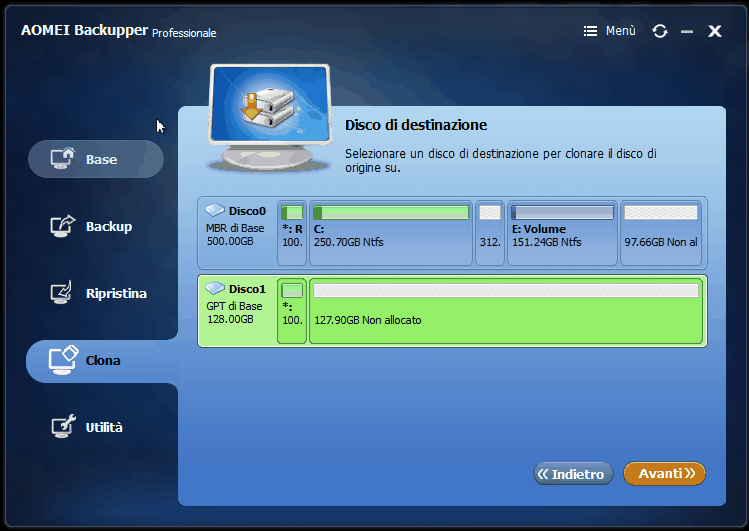Open the Menù hamburger icon
The image size is (749, 531).
(590, 31)
